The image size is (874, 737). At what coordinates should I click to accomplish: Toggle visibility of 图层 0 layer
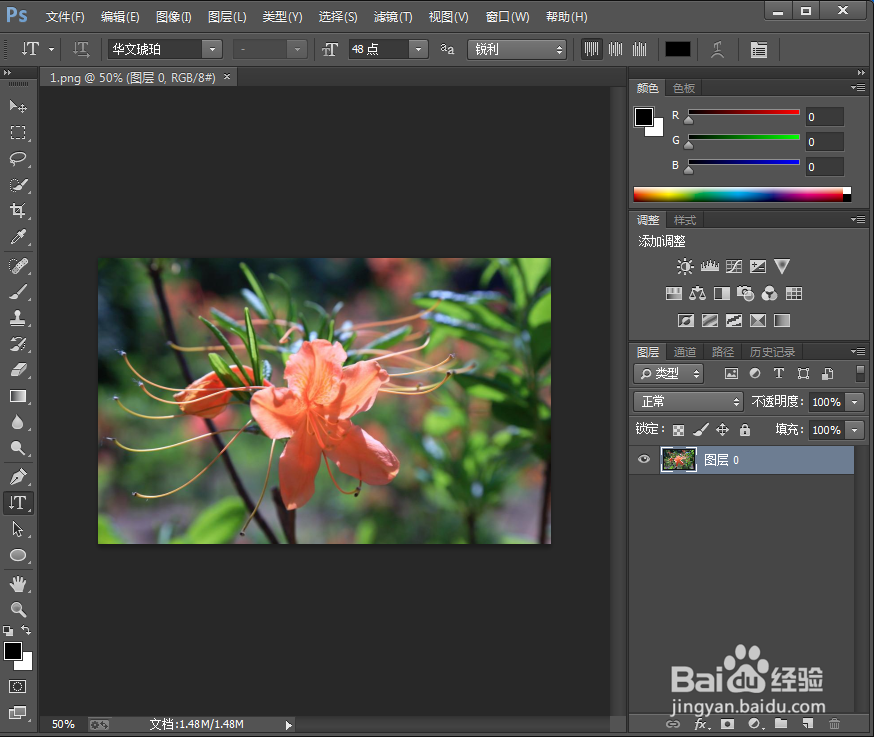click(x=644, y=459)
